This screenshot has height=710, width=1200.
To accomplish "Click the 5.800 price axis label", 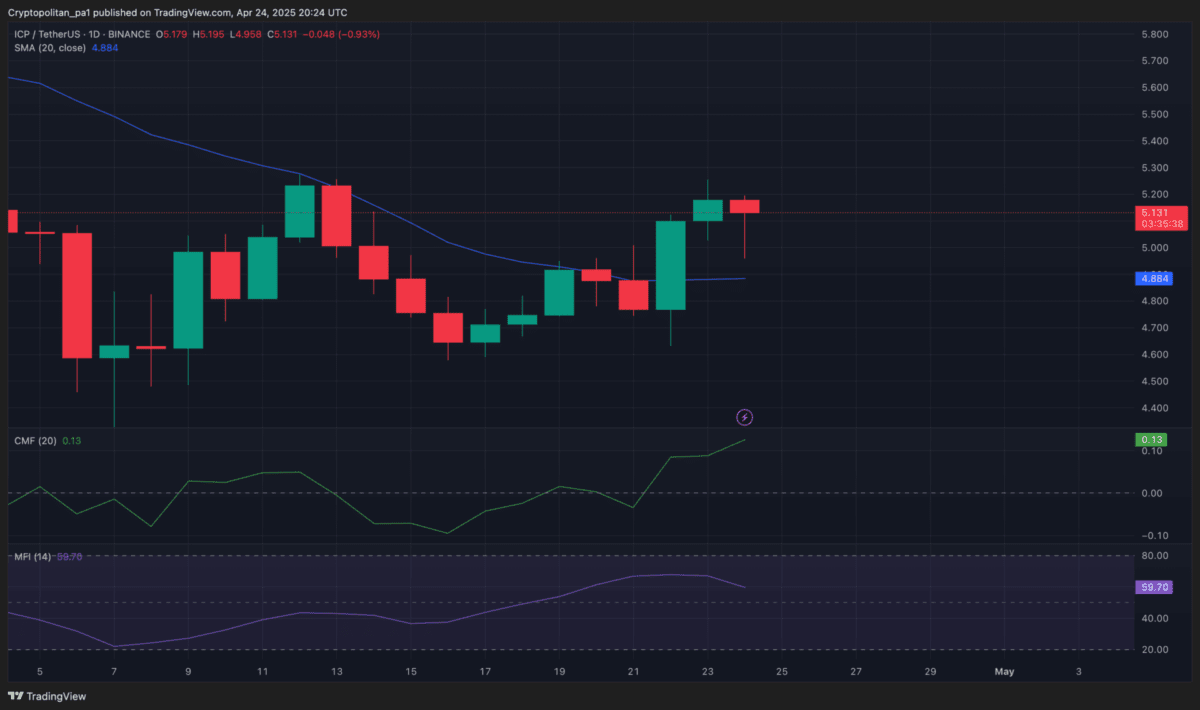I will 1155,34.
